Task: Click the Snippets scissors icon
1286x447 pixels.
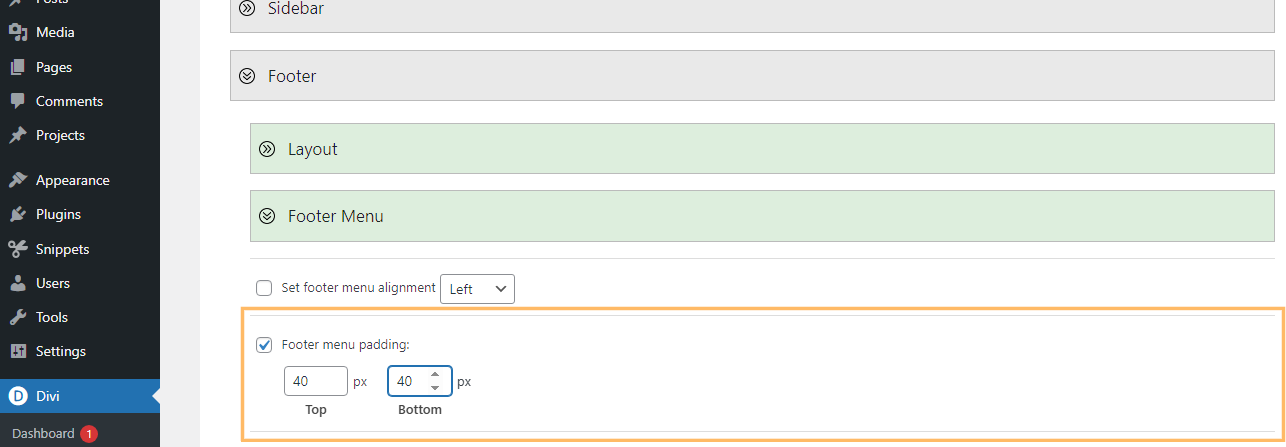Action: [17, 249]
